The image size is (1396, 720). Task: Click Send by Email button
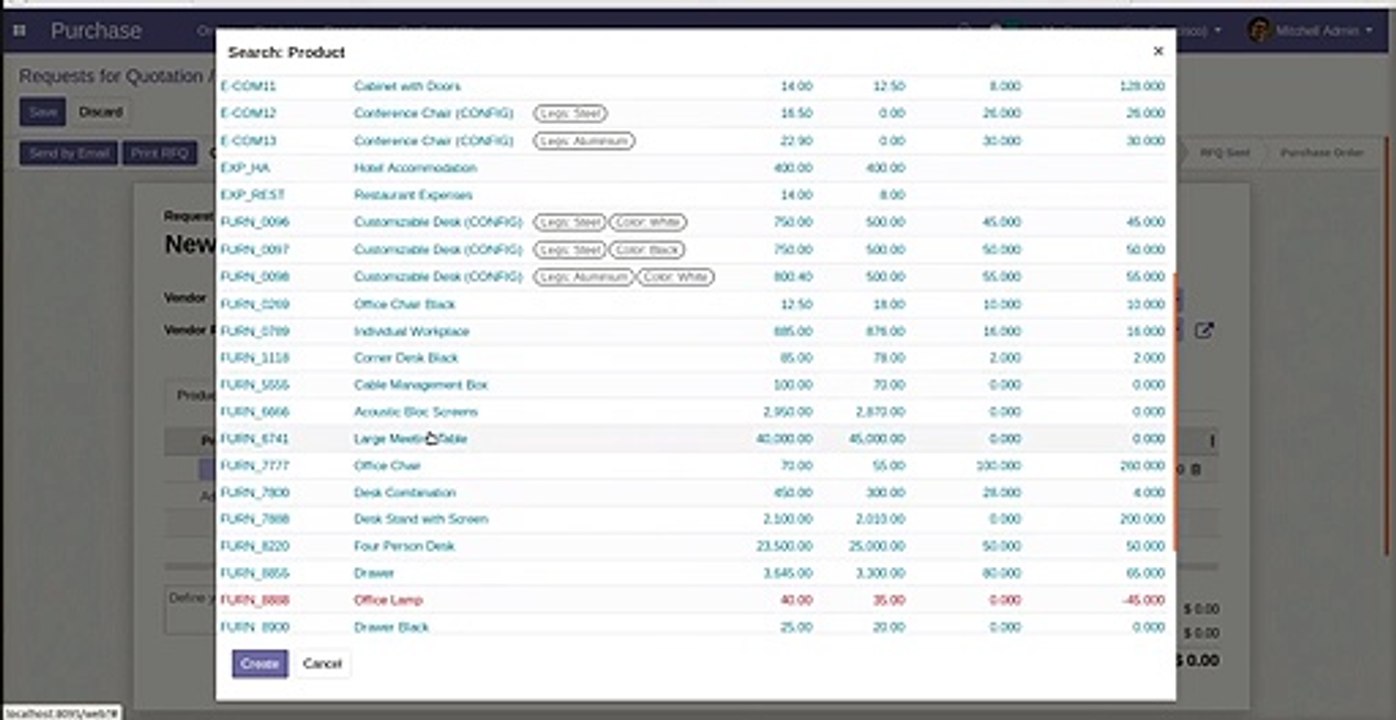pos(69,153)
